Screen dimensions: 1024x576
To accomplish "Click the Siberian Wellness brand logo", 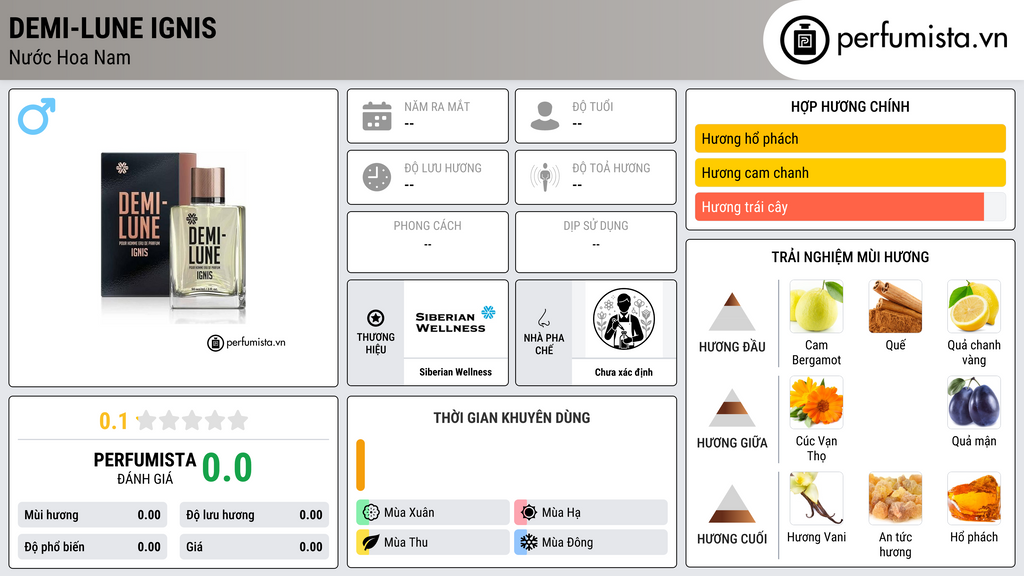I will (455, 319).
